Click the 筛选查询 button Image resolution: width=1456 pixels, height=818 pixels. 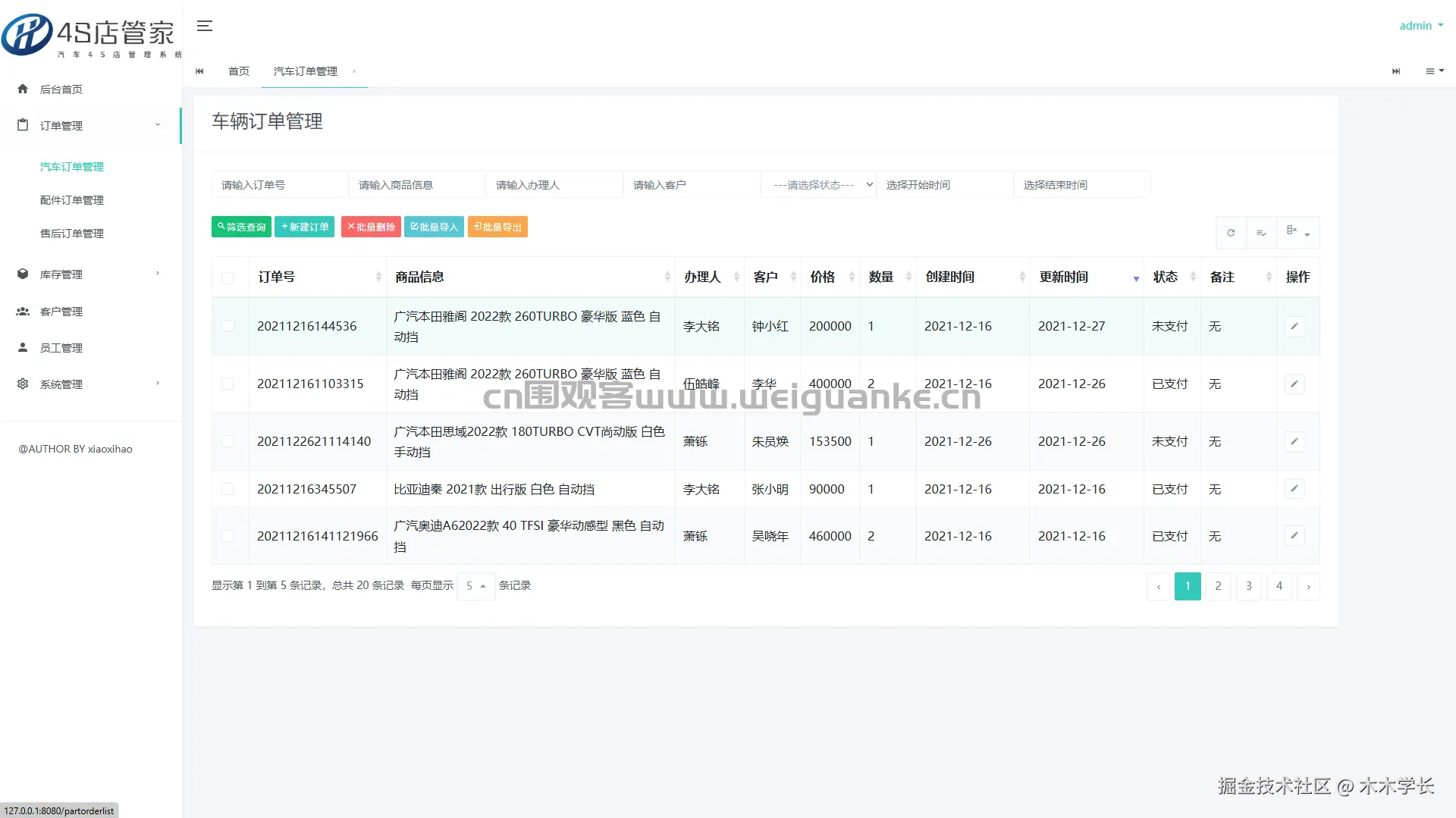pyautogui.click(x=241, y=227)
